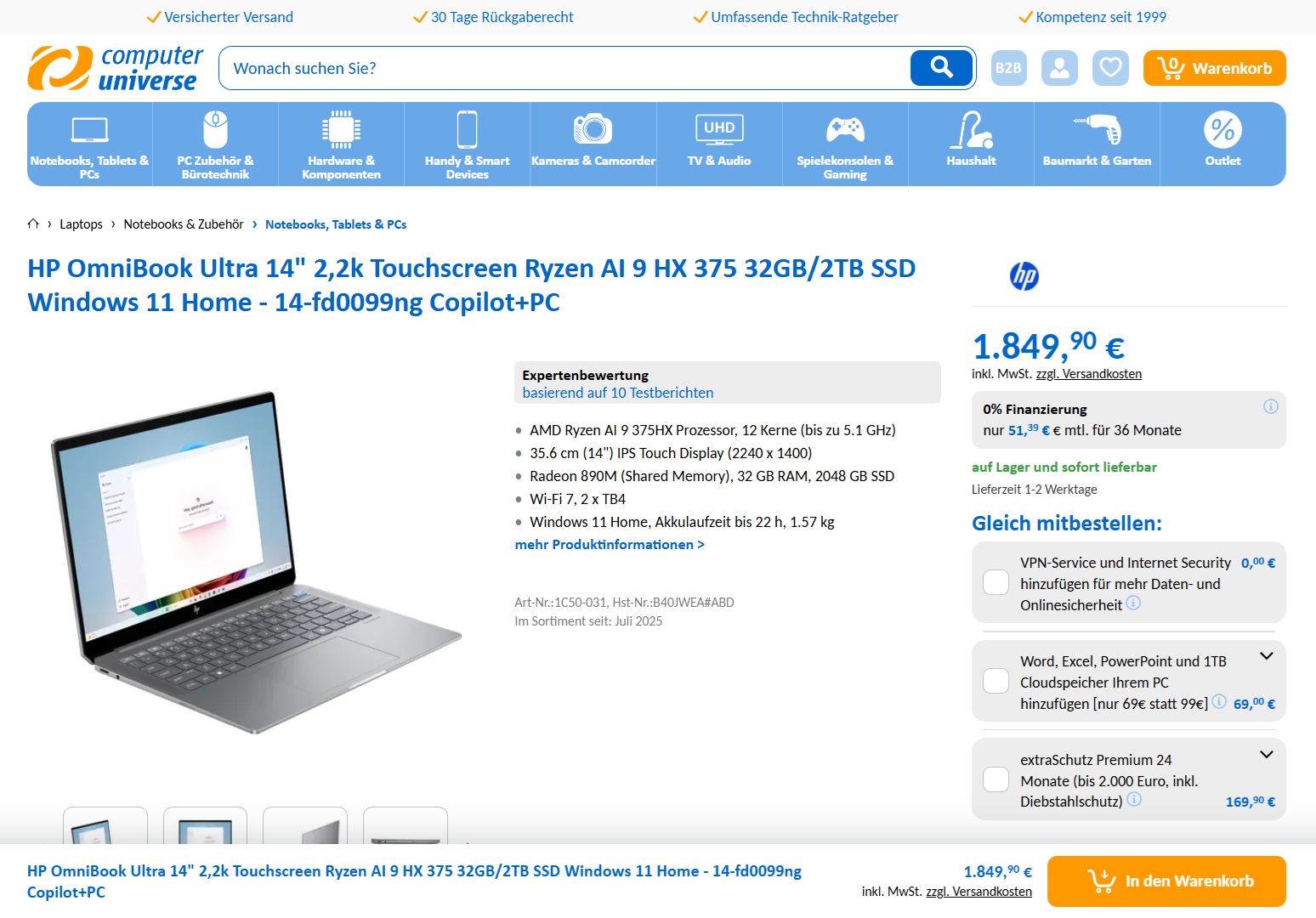Check the Word, Excel, PowerPoint add-on box
This screenshot has width=1316, height=918.
(x=996, y=681)
